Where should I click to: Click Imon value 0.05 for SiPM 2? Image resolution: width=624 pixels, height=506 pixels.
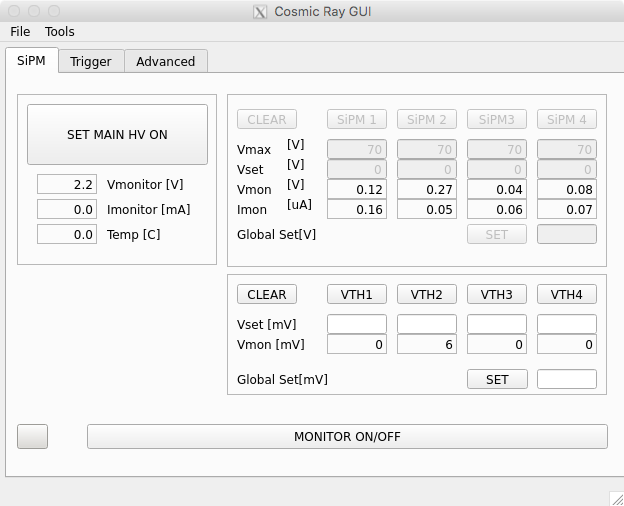click(x=427, y=209)
